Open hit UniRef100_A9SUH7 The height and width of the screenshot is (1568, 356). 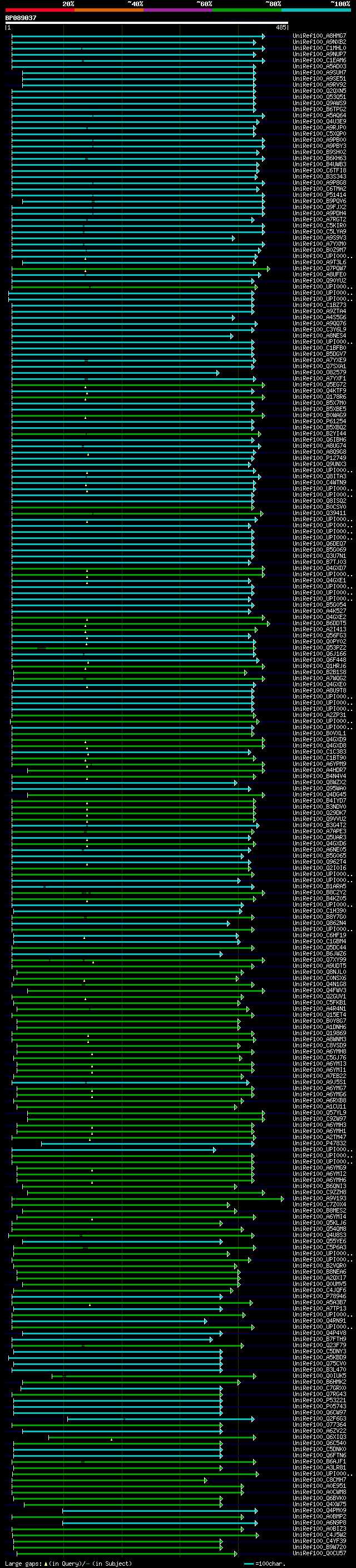[319, 72]
